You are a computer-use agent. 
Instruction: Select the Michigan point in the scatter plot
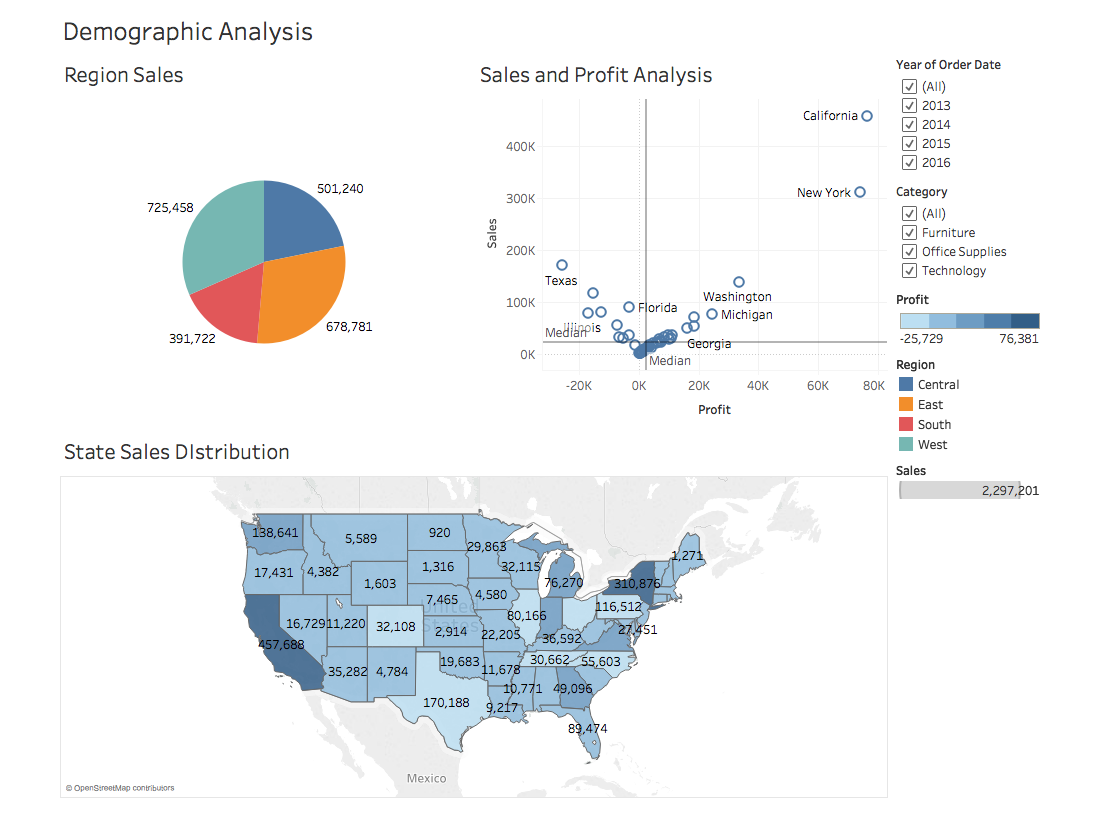pyautogui.click(x=712, y=314)
